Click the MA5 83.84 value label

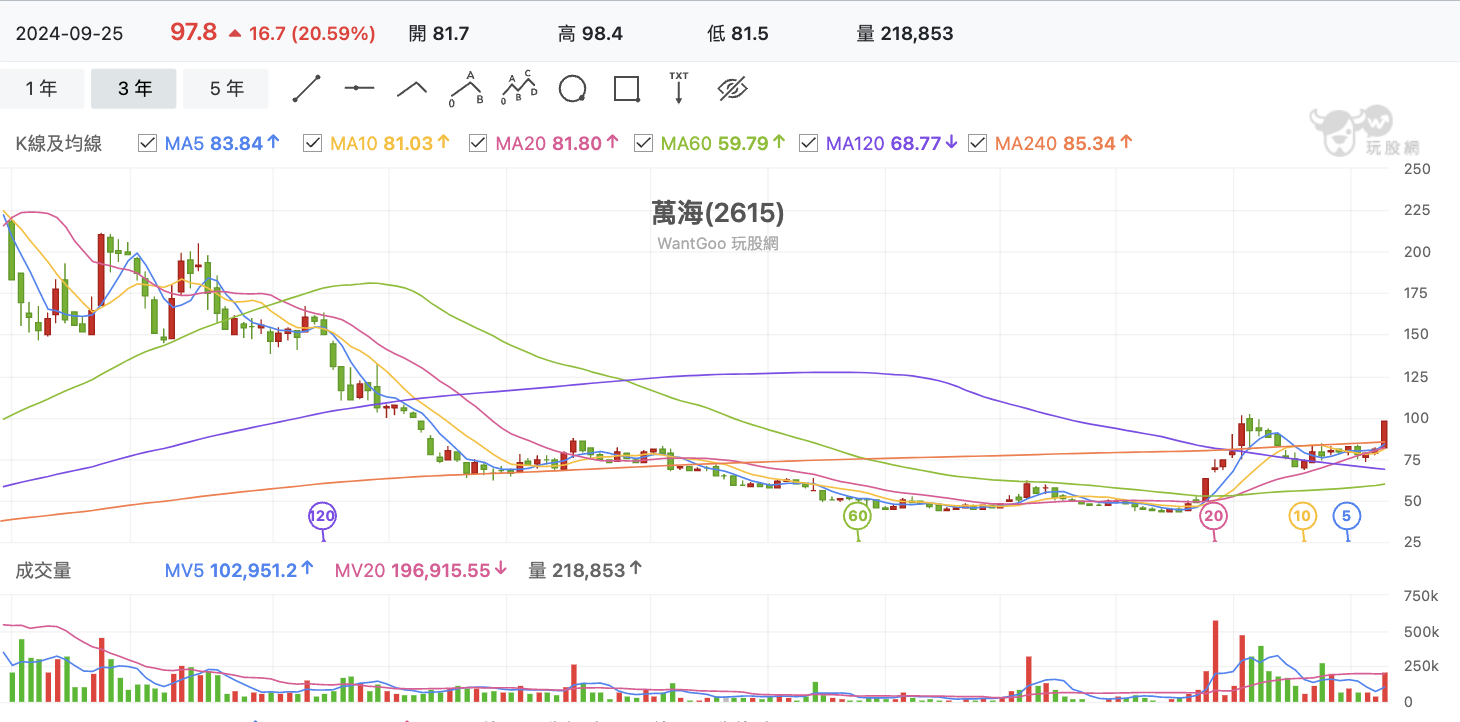222,143
